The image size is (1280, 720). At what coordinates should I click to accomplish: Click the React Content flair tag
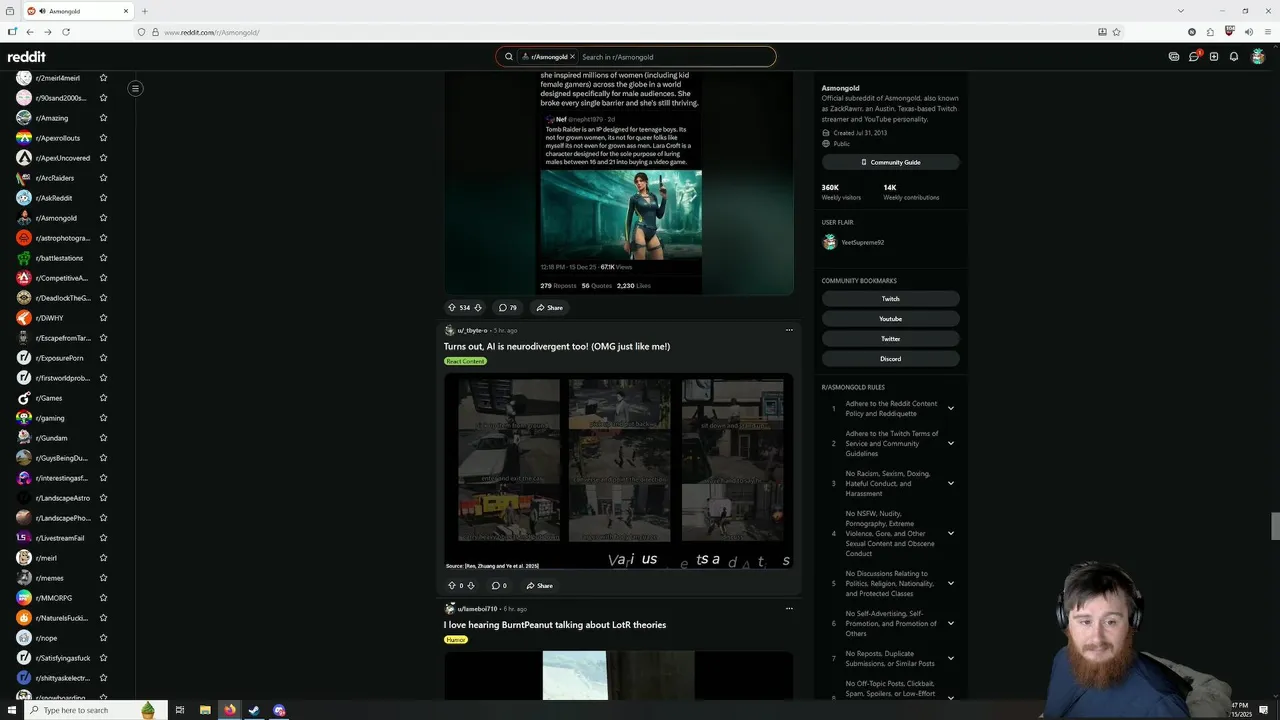(x=465, y=361)
